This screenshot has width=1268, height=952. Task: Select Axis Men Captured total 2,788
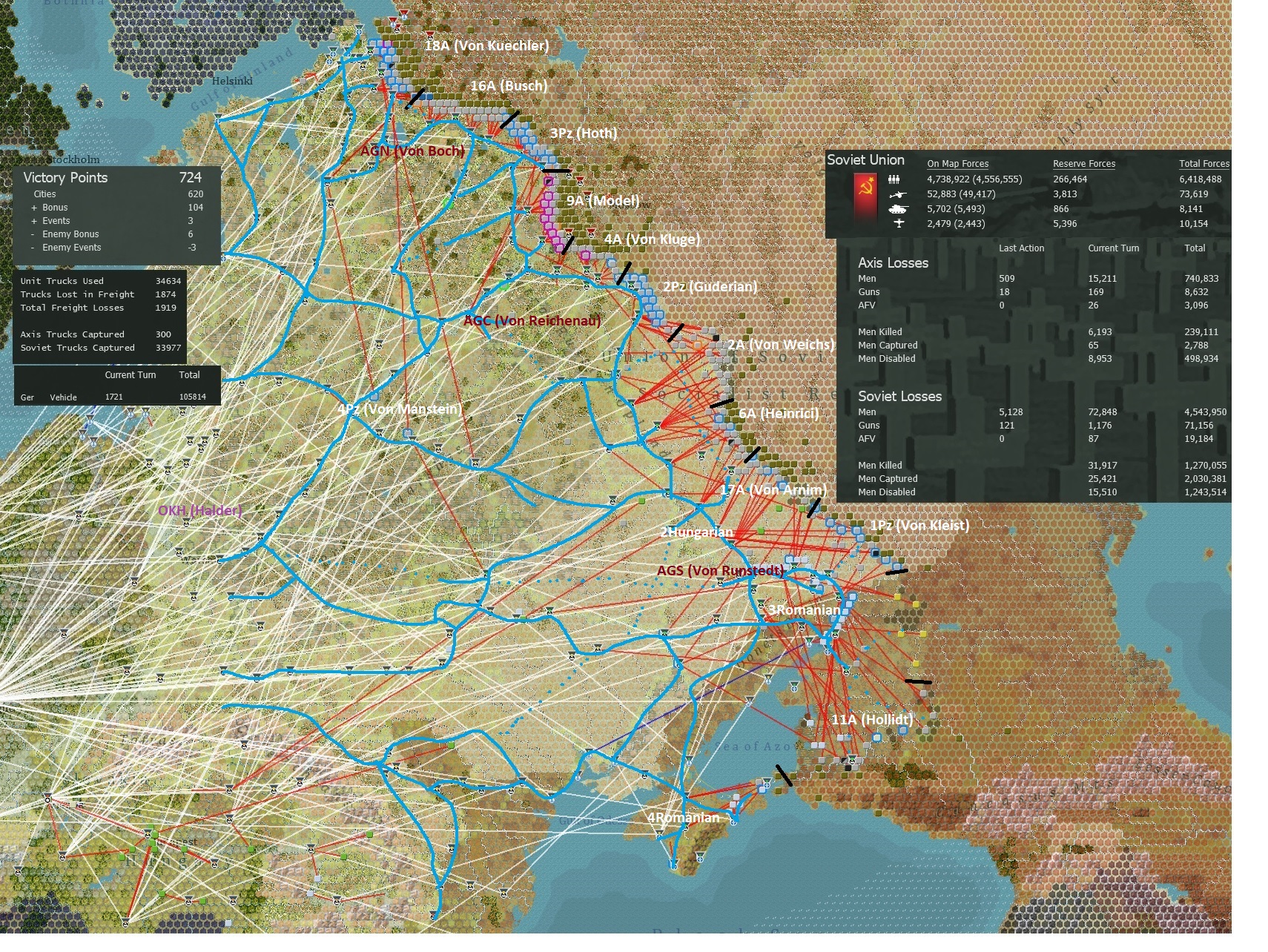click(1196, 346)
